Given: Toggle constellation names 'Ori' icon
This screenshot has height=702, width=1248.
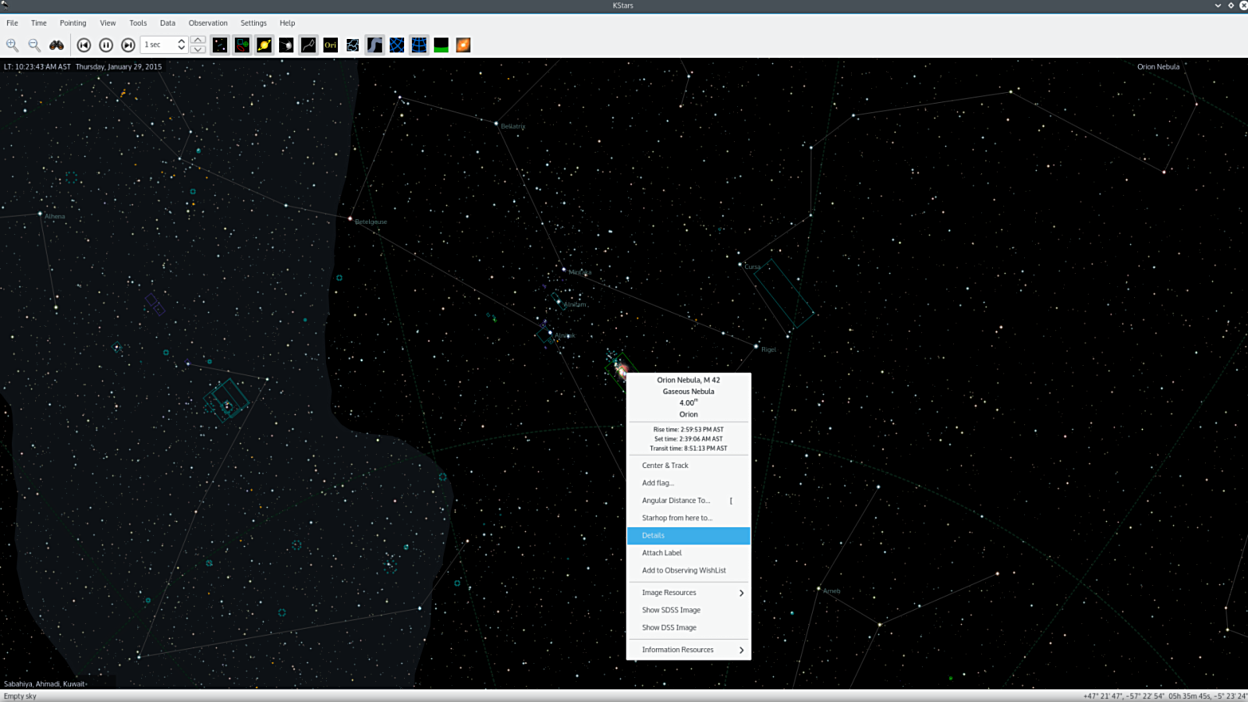Looking at the screenshot, I should click(330, 45).
